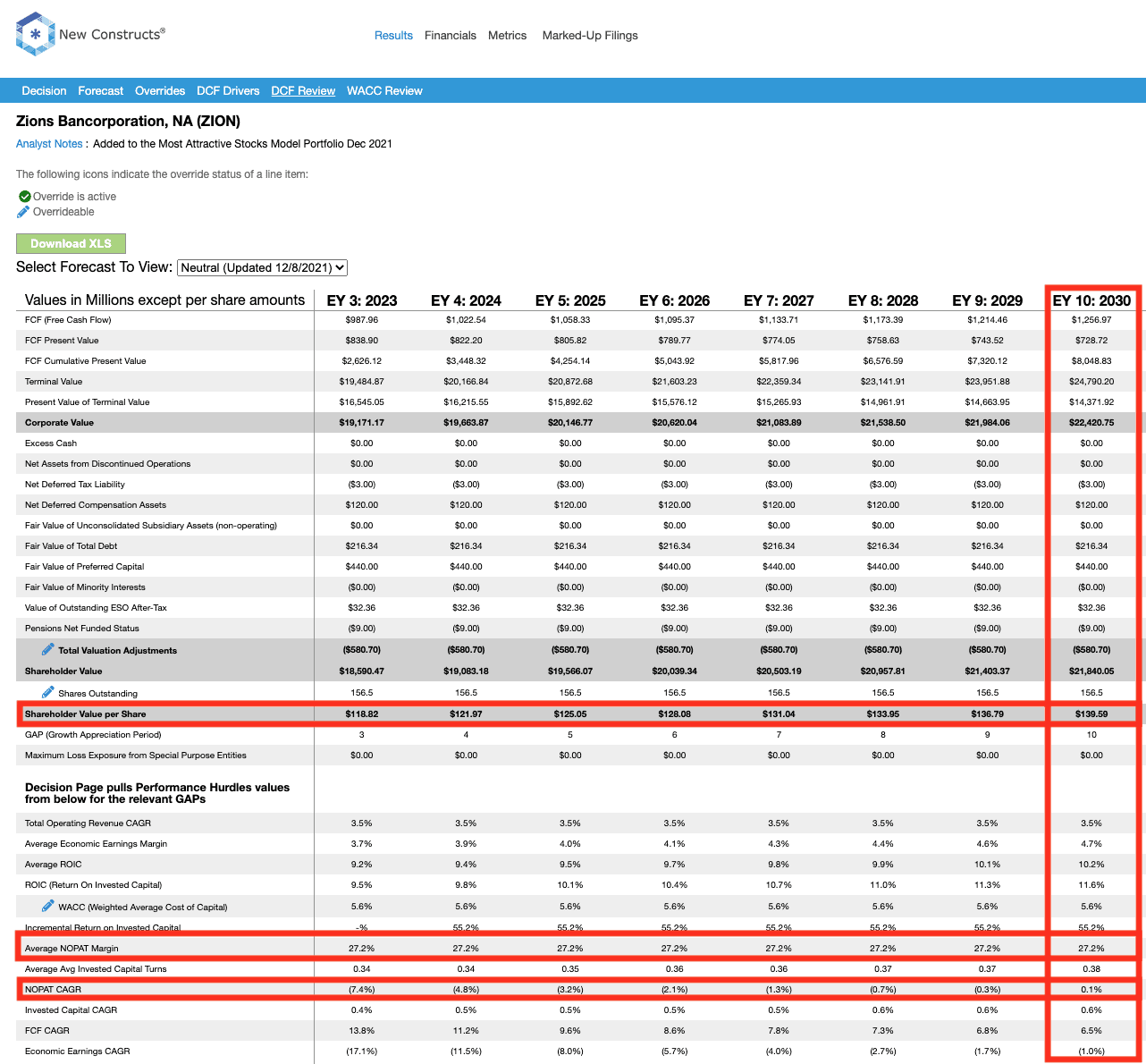Click pencil icon beside WACC row
Image resolution: width=1146 pixels, height=1064 pixels.
tap(48, 906)
